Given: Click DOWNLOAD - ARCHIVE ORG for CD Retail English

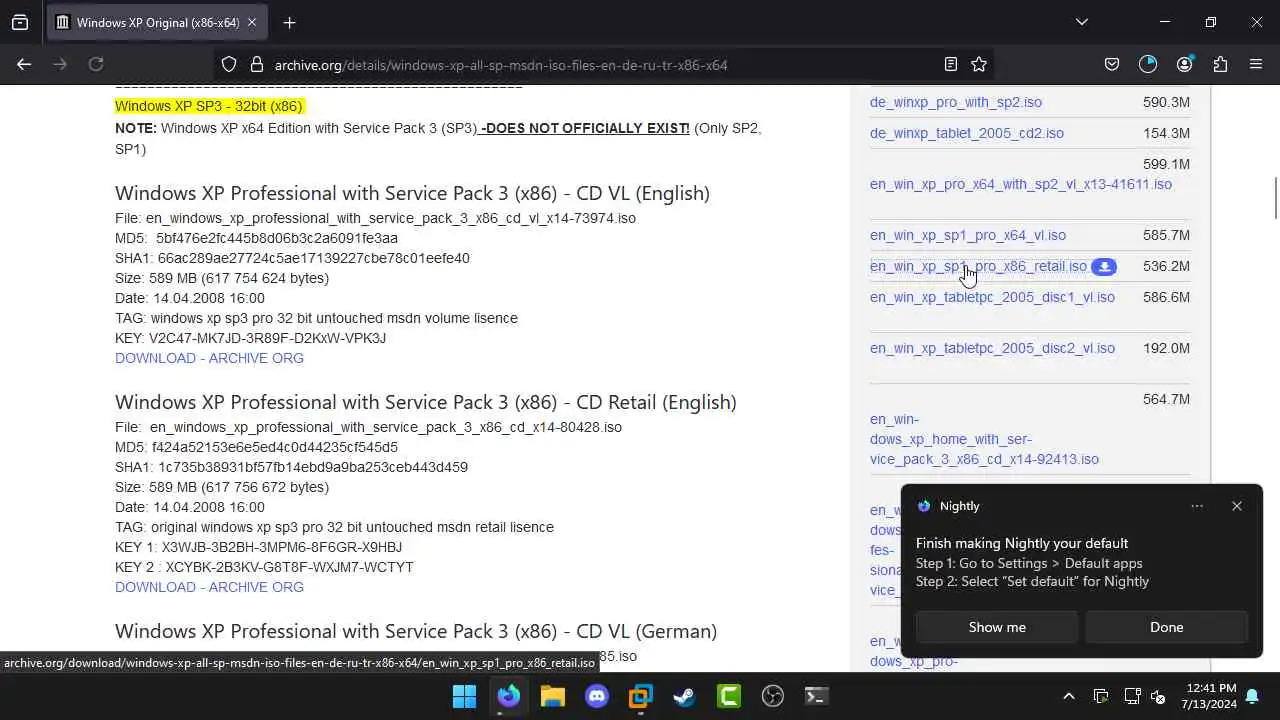Looking at the screenshot, I should [x=209, y=587].
